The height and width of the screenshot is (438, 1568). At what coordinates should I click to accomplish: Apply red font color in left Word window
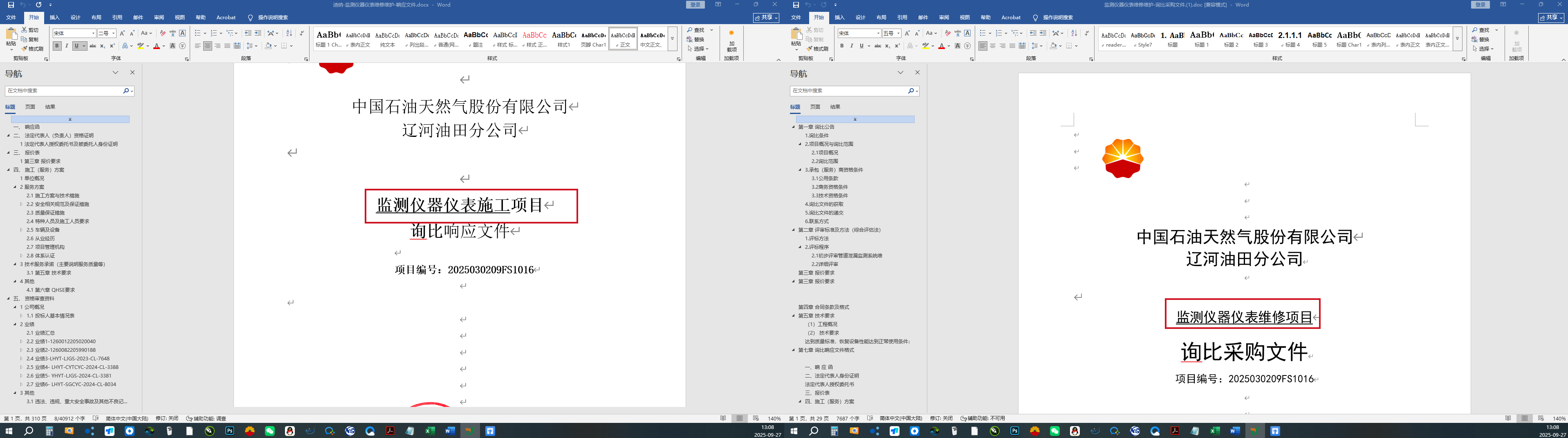[x=157, y=46]
